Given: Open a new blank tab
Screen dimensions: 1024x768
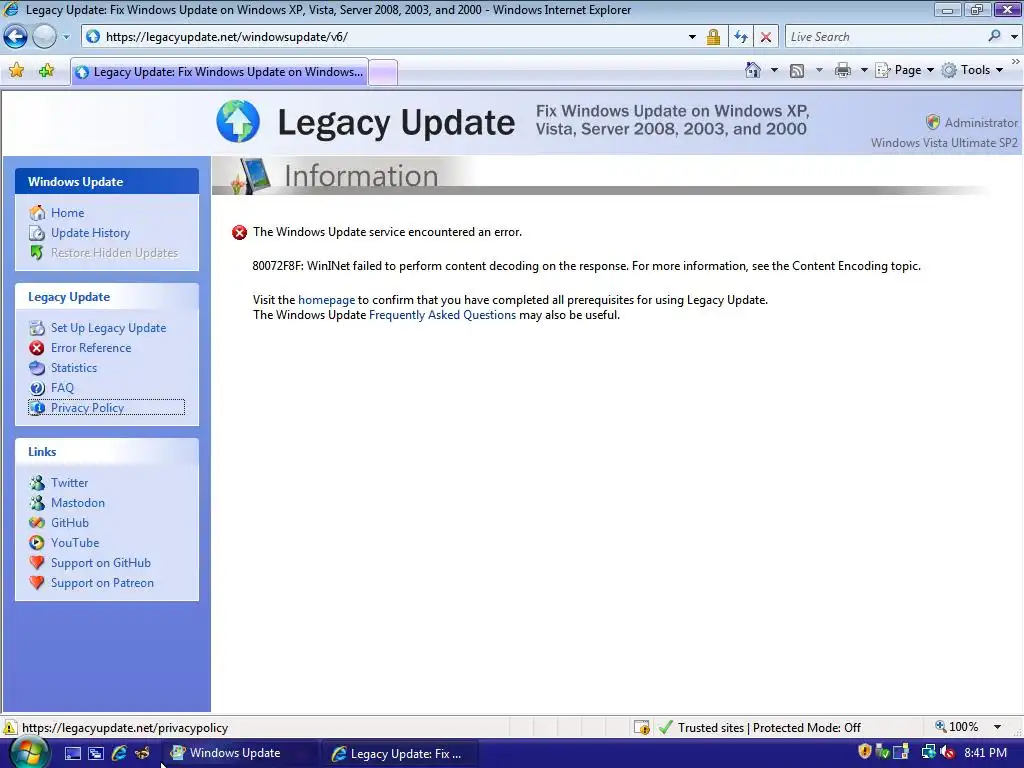Looking at the screenshot, I should pos(383,72).
